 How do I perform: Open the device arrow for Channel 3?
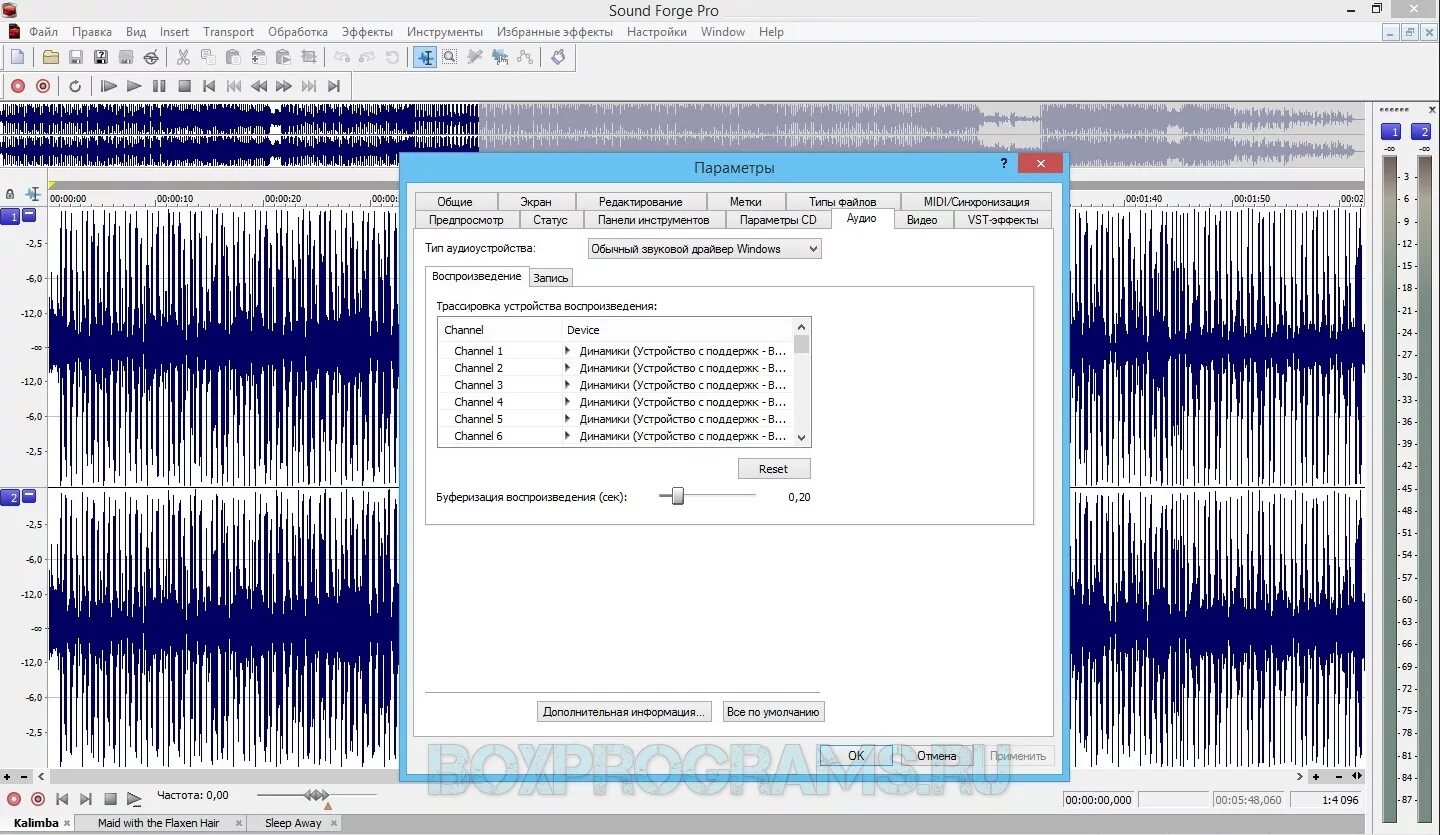[x=567, y=385]
